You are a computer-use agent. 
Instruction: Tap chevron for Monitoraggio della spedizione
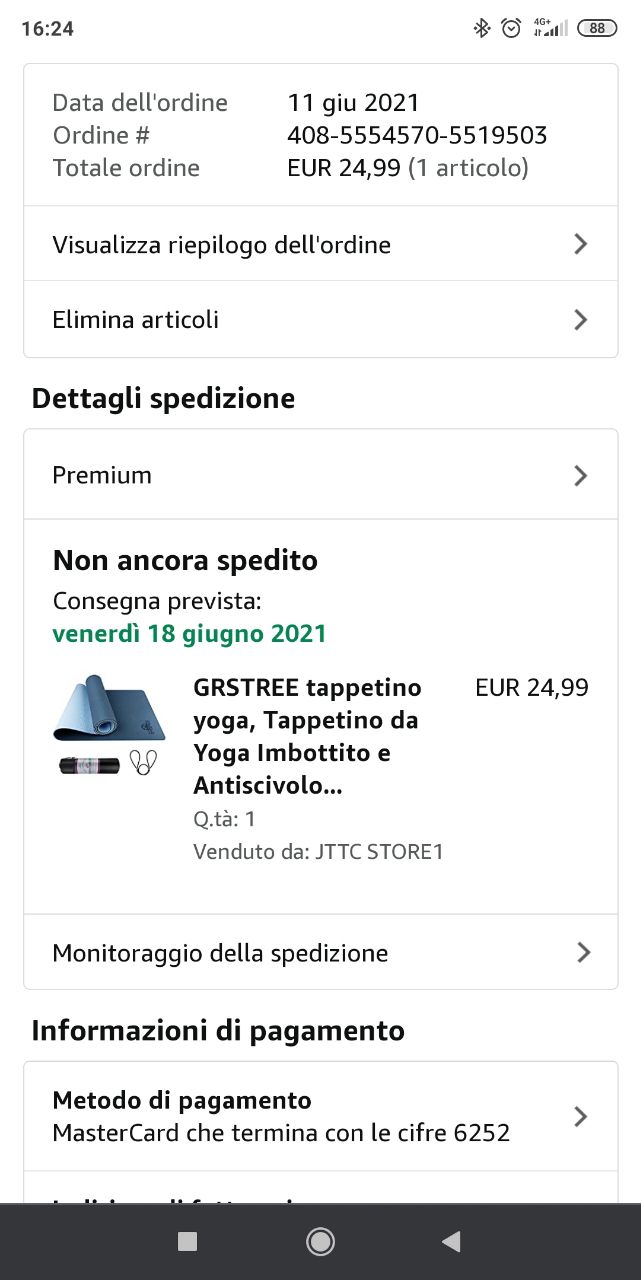click(584, 953)
